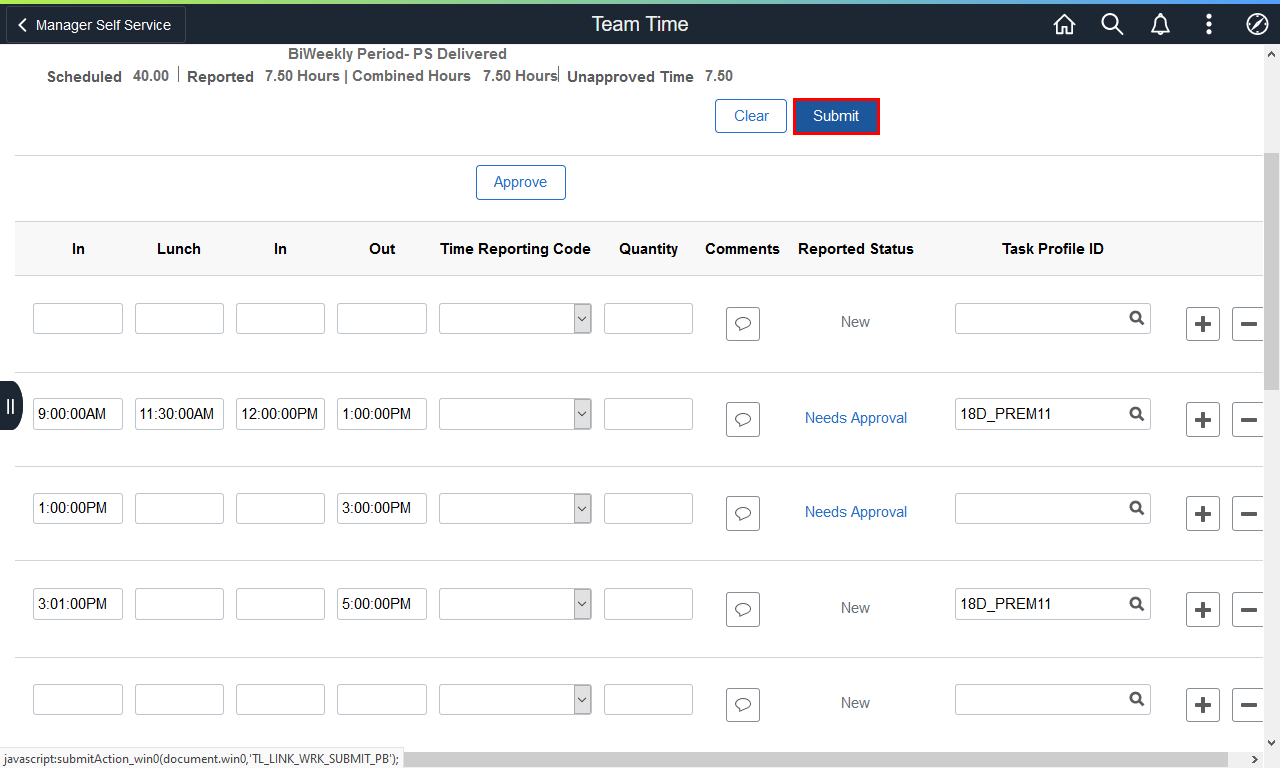This screenshot has height=768, width=1280.
Task: Delete the 1:00:00PM row with minus
Action: click(1248, 514)
